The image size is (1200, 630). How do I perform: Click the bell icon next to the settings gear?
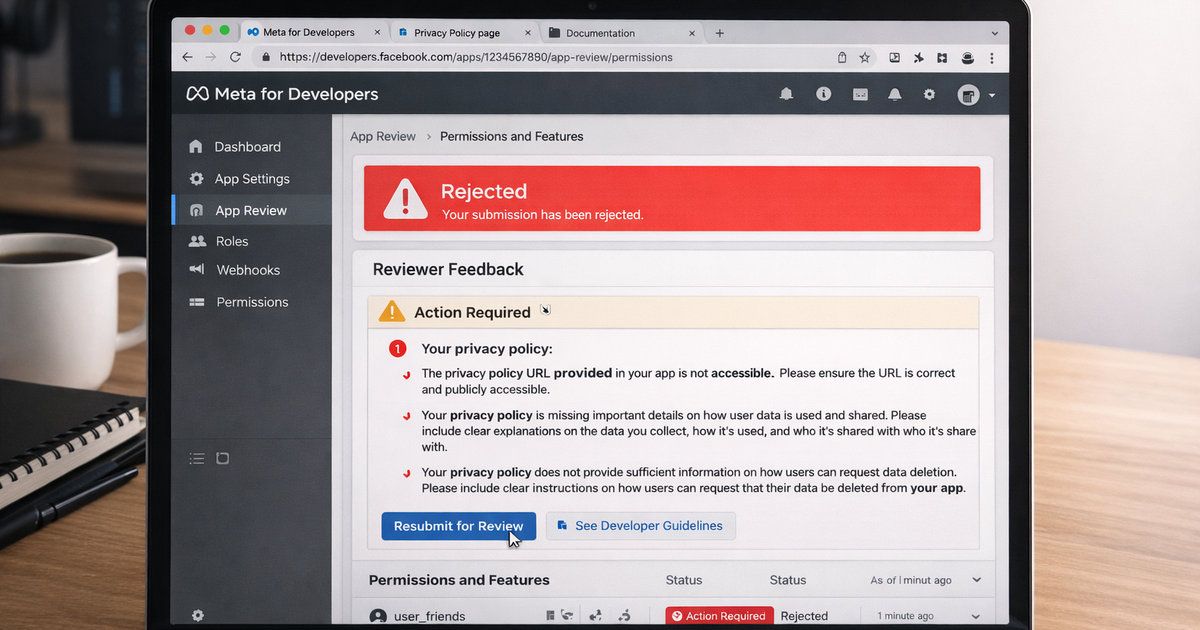[895, 94]
